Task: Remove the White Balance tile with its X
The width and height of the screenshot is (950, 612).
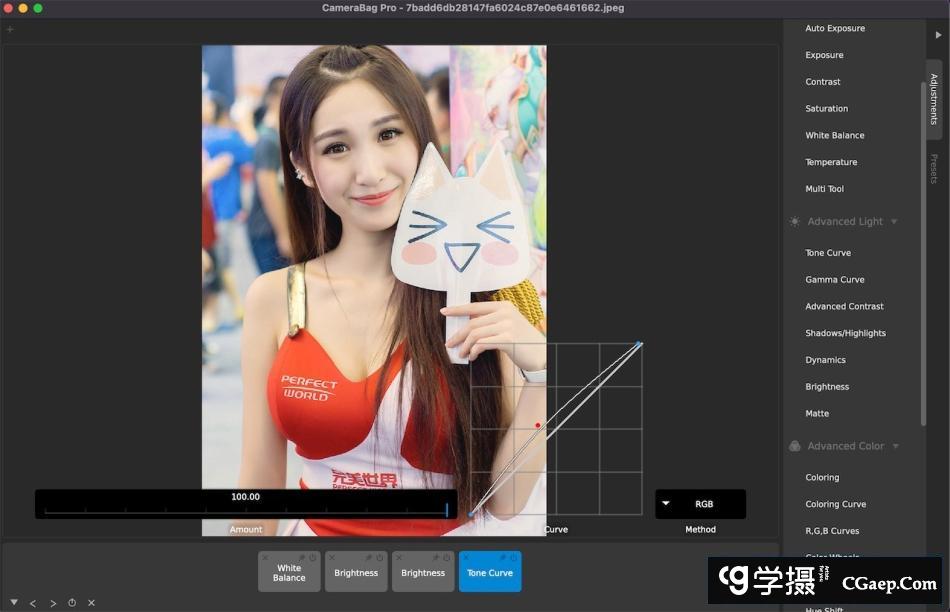Action: pyautogui.click(x=265, y=557)
